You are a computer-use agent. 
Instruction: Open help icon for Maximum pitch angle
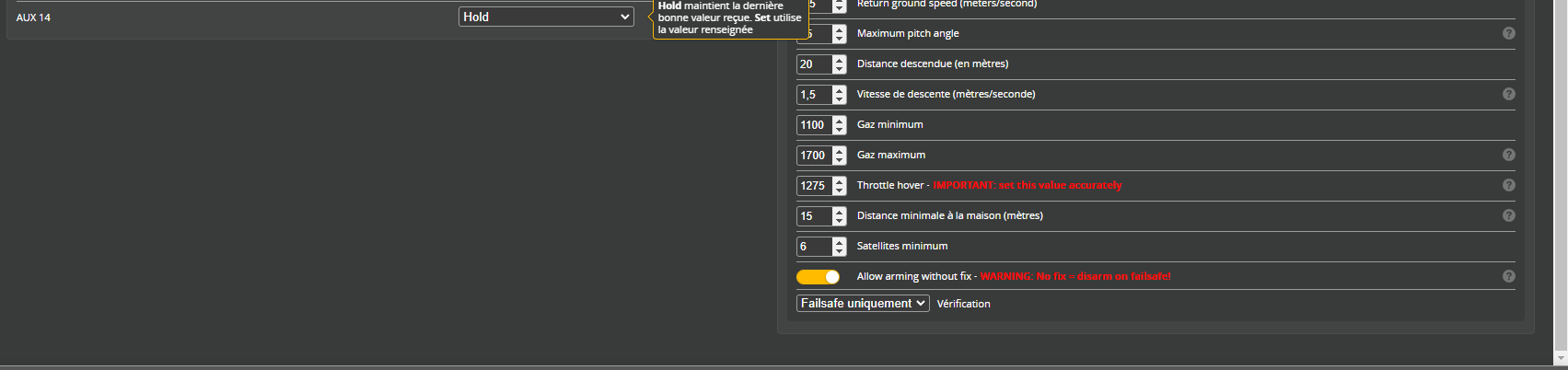click(x=1508, y=33)
